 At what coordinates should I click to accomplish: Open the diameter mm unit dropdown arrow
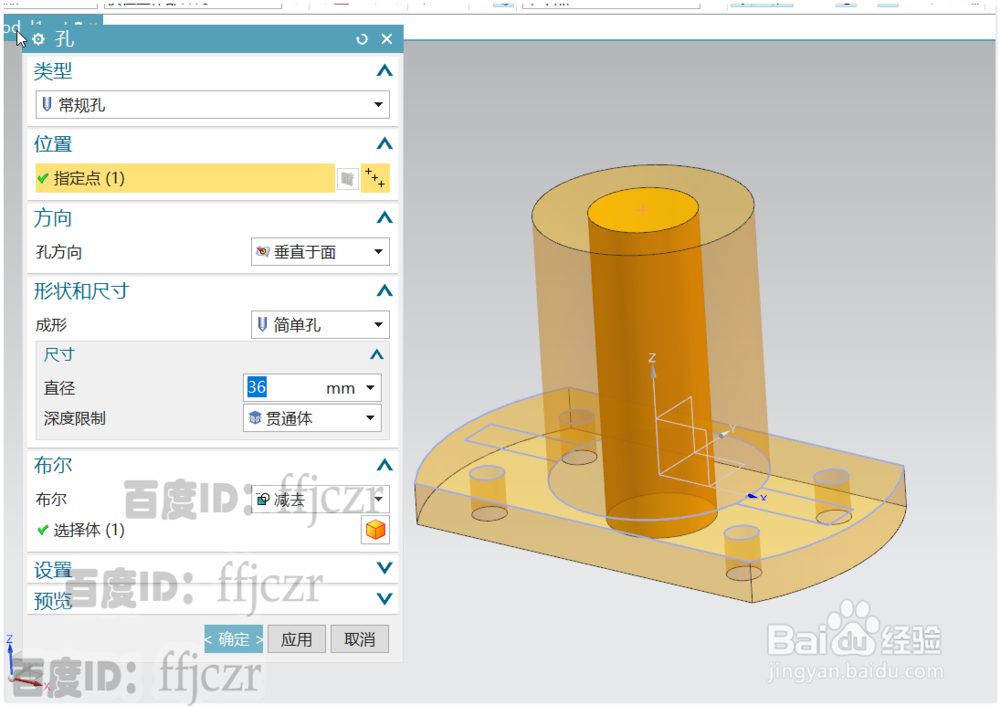(371, 388)
